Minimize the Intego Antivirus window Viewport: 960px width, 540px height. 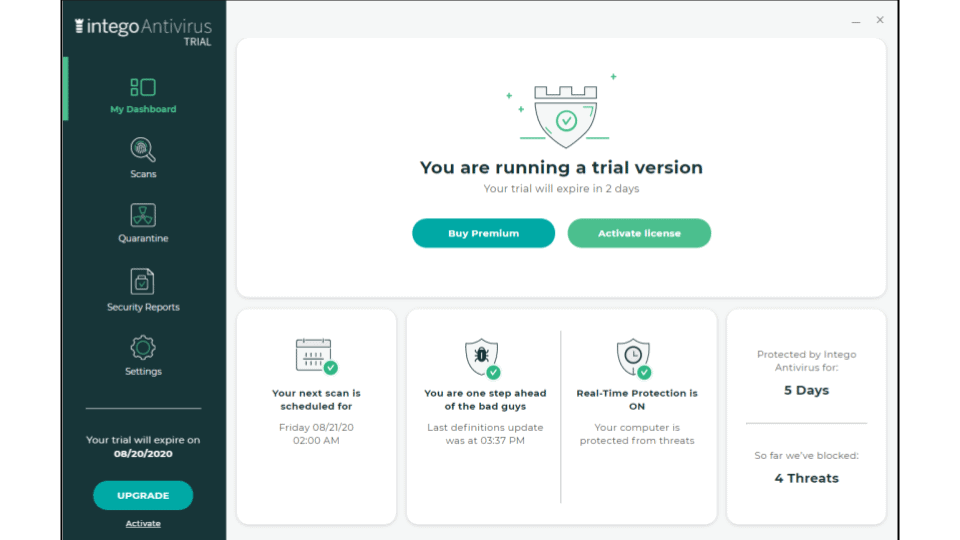(x=856, y=21)
